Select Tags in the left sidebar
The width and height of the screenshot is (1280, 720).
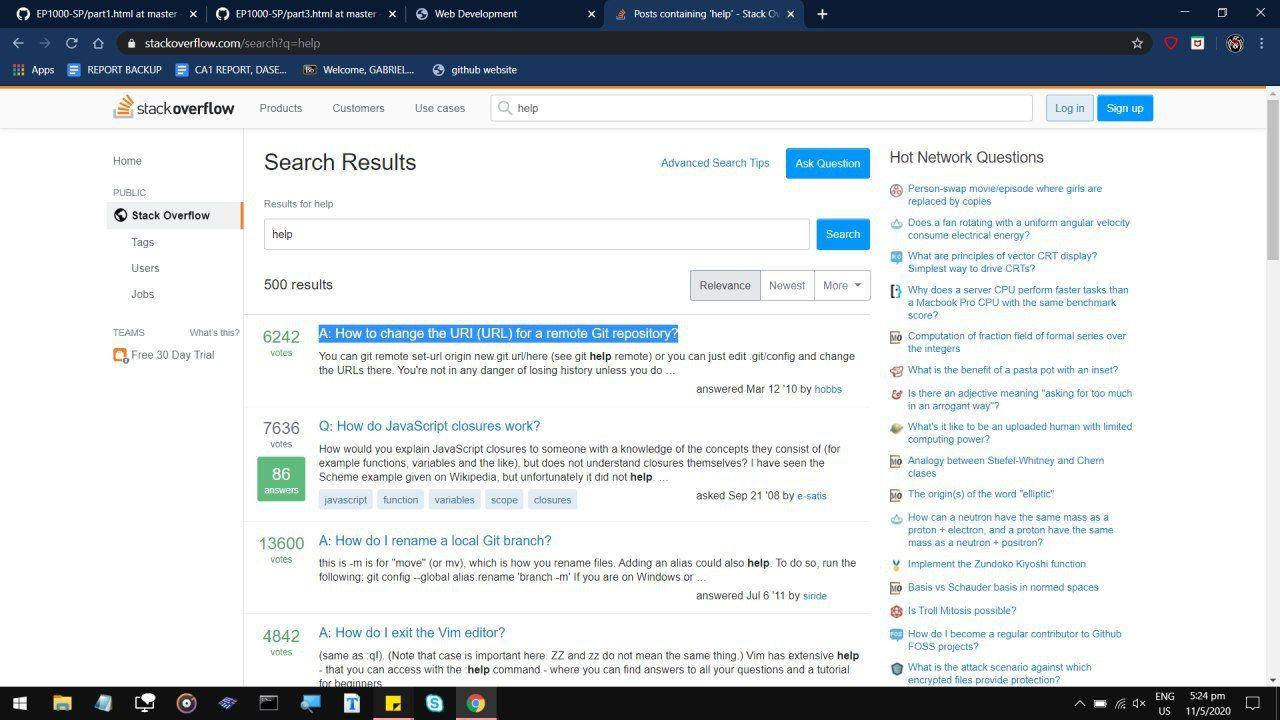(x=143, y=242)
